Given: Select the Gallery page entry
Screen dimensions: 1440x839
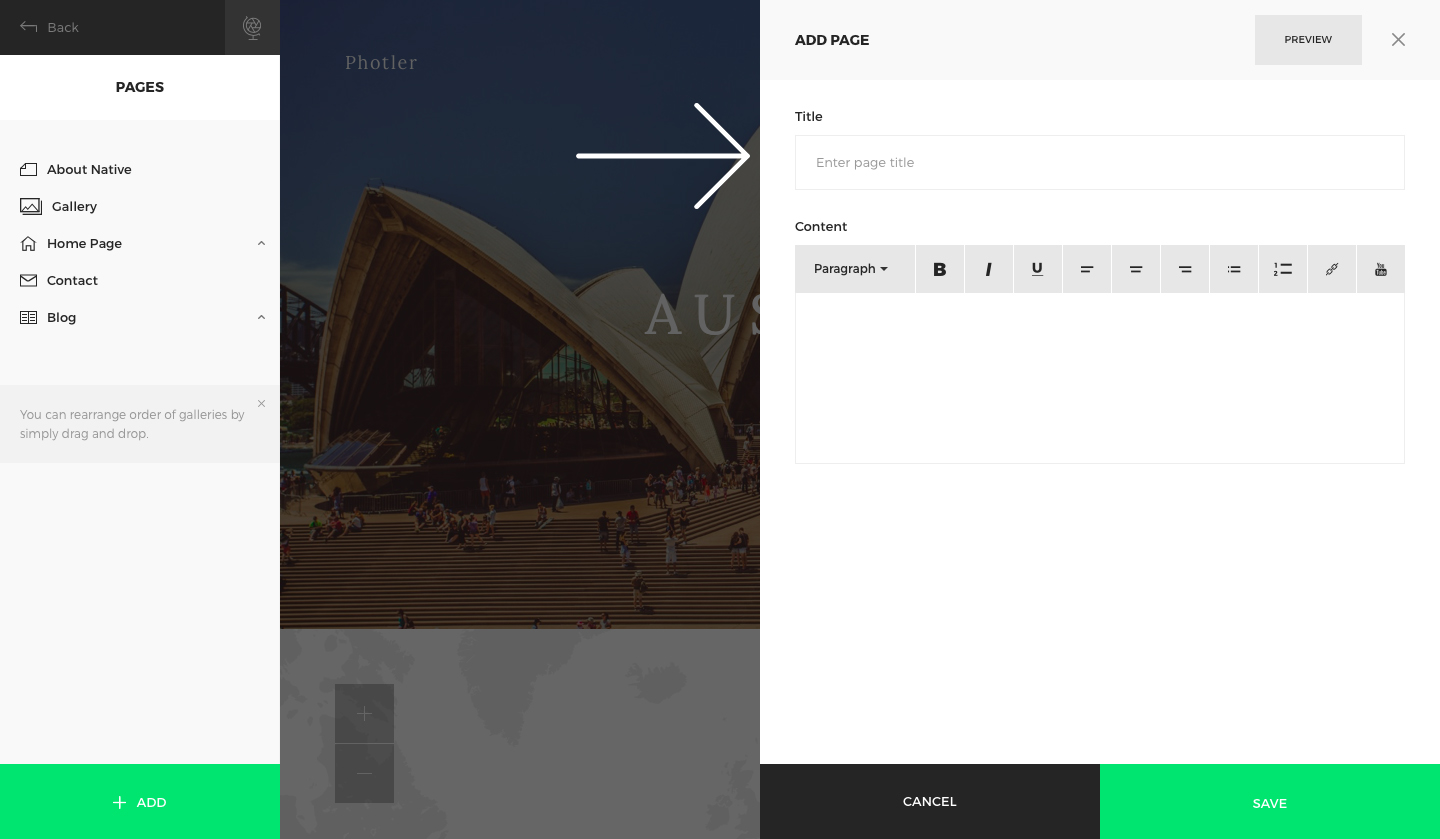Looking at the screenshot, I should (x=74, y=206).
